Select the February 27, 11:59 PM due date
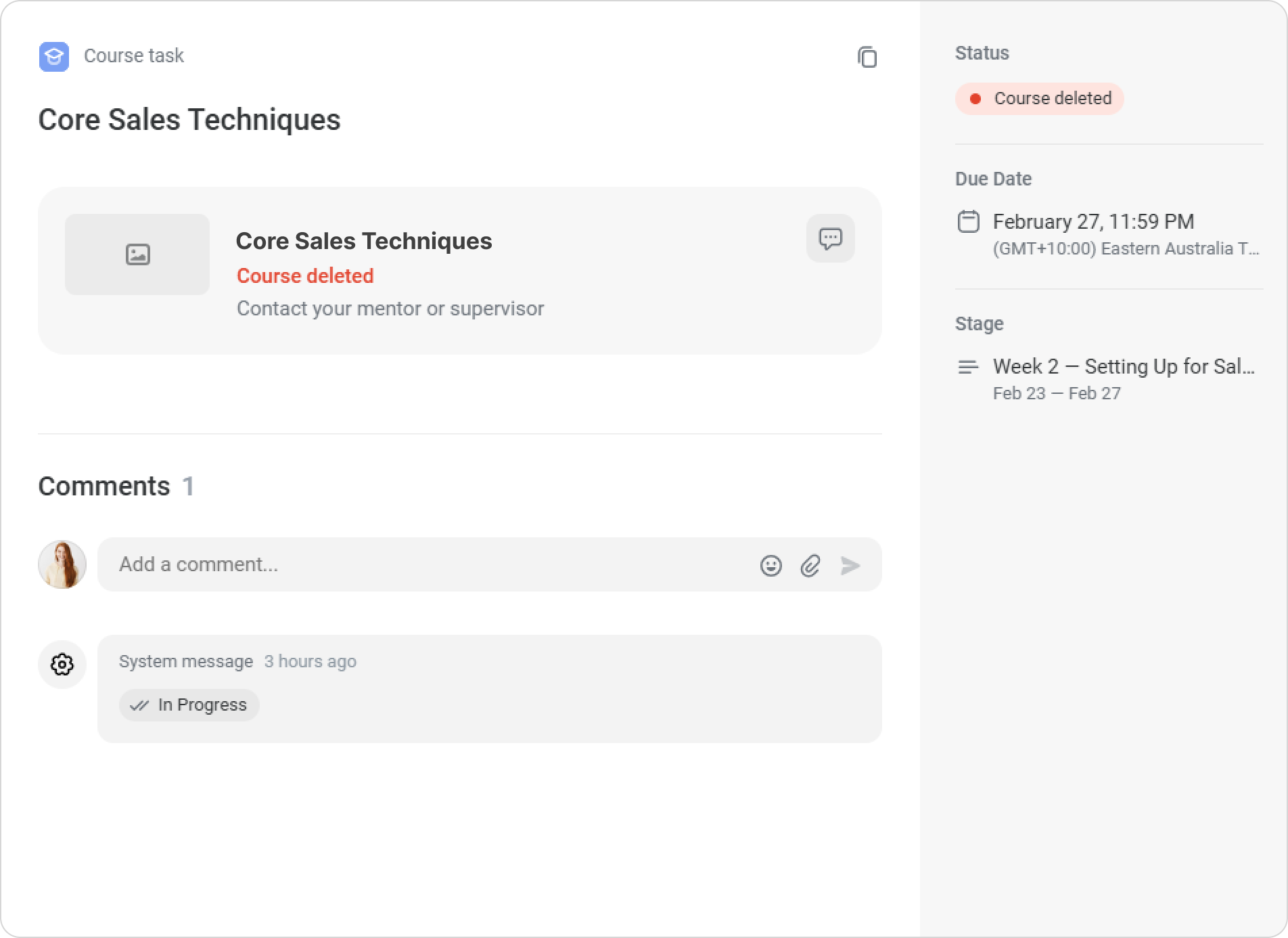The width and height of the screenshot is (1288, 938). pos(1093,222)
